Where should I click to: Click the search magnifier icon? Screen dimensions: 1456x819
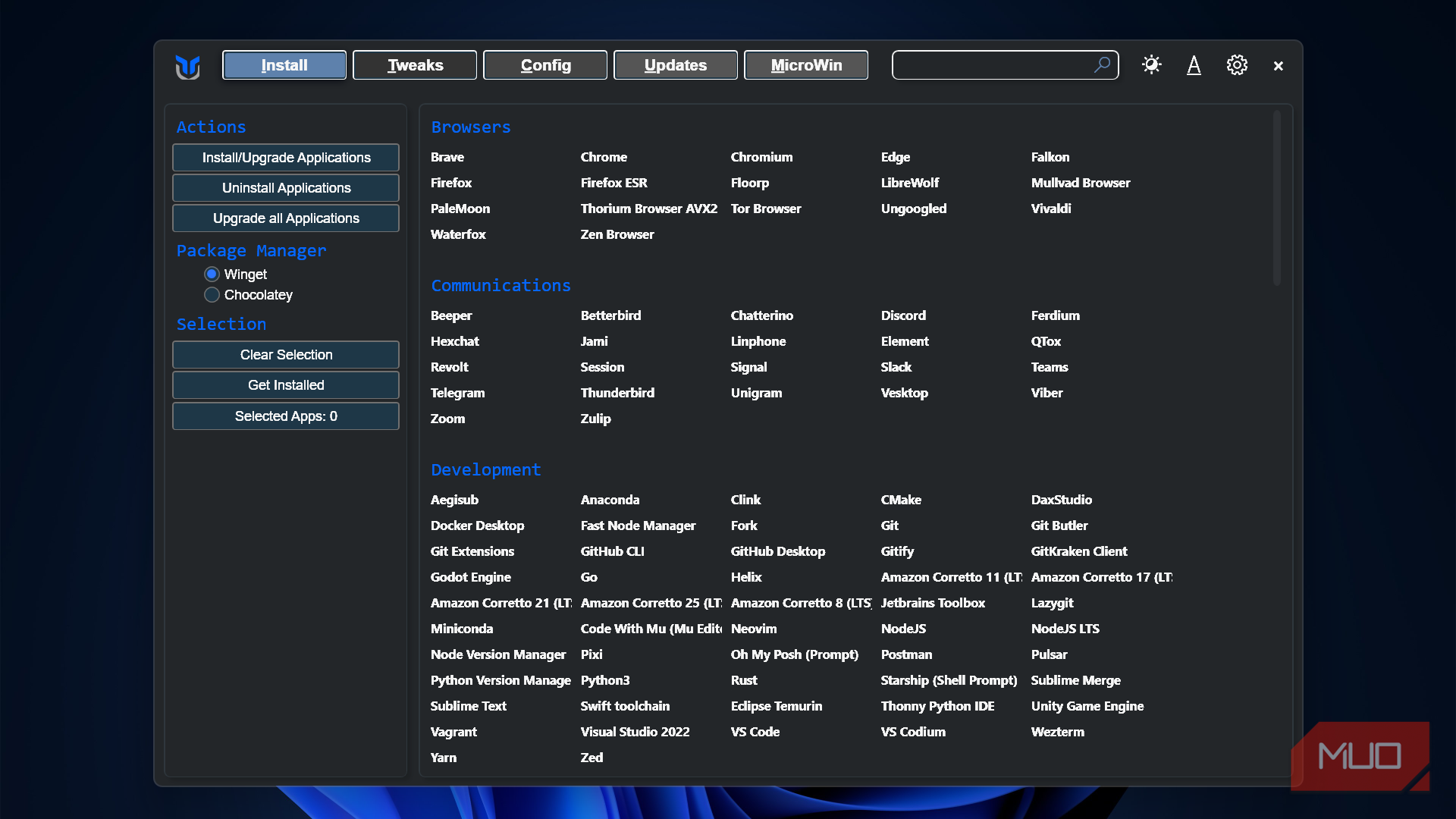(1102, 65)
